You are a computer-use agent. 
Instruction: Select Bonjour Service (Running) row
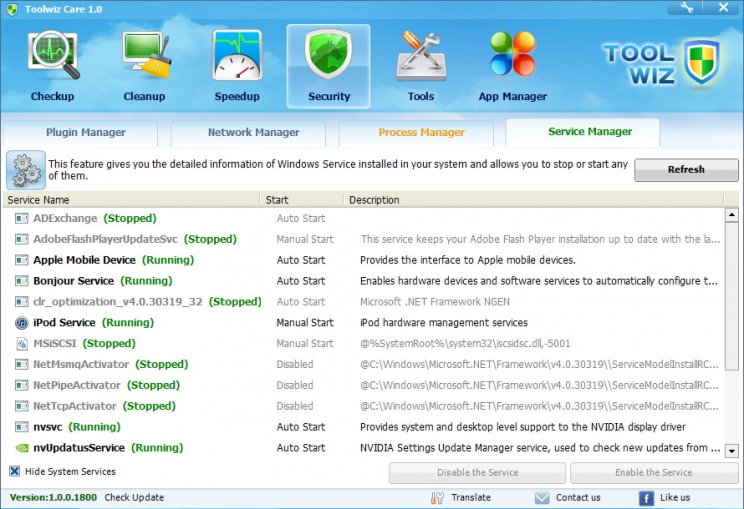click(364, 281)
